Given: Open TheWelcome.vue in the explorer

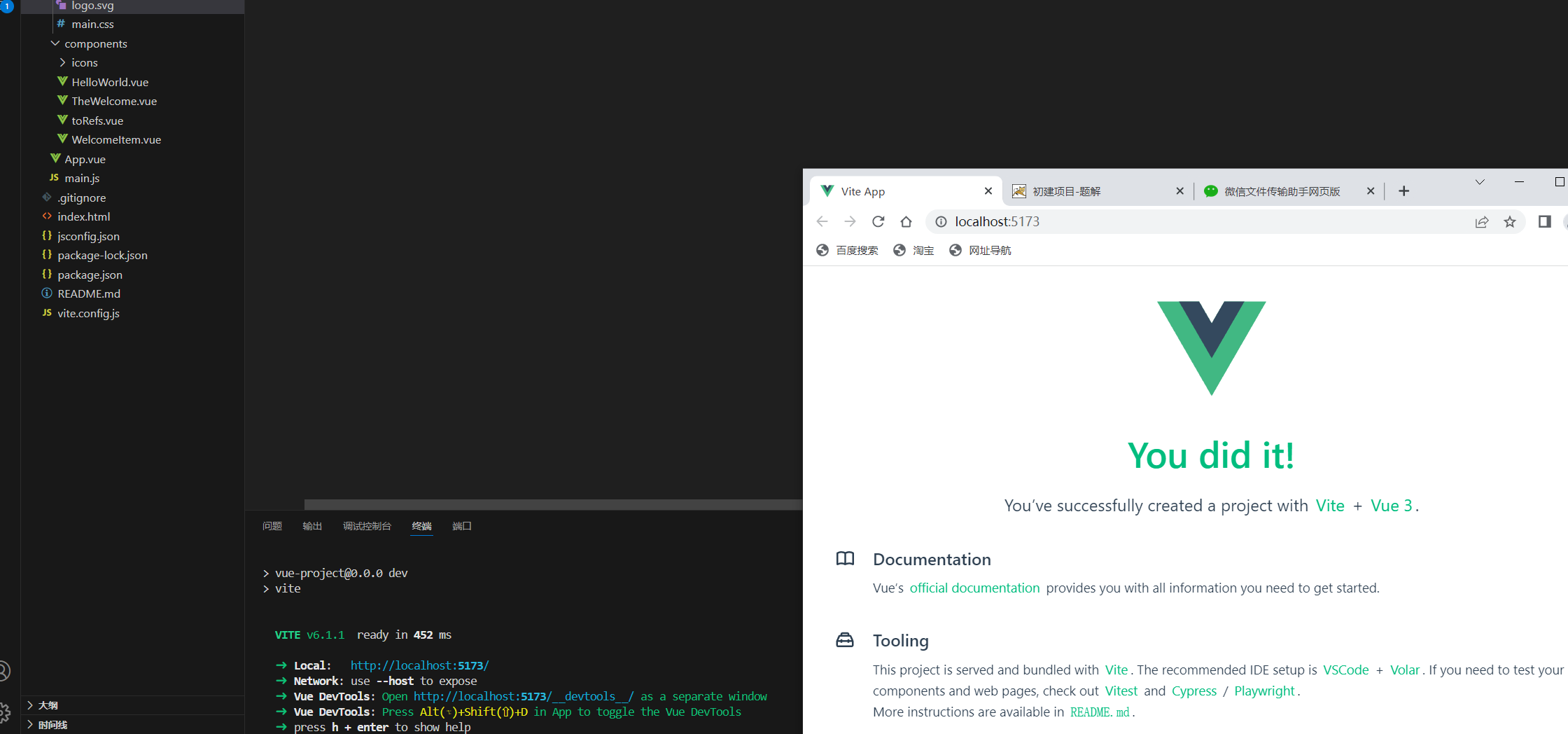Looking at the screenshot, I should (133, 101).
